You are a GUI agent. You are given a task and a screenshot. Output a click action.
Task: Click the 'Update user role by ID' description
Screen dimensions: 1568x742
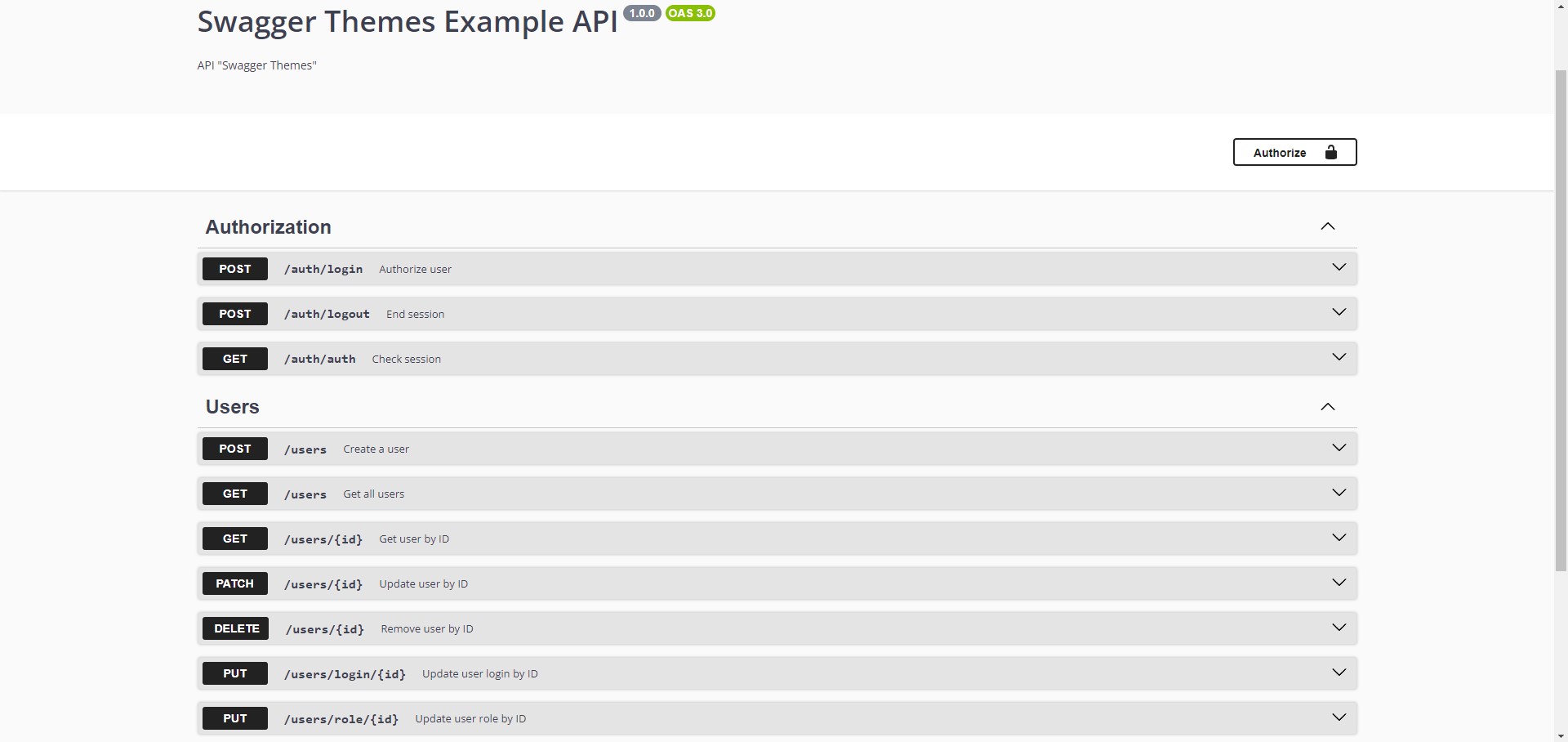(x=470, y=718)
